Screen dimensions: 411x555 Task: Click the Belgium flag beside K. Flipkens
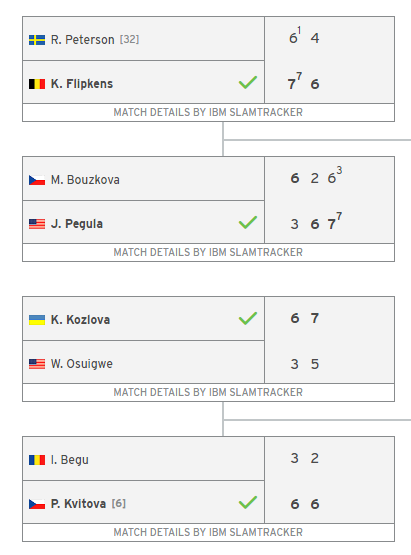pos(37,84)
